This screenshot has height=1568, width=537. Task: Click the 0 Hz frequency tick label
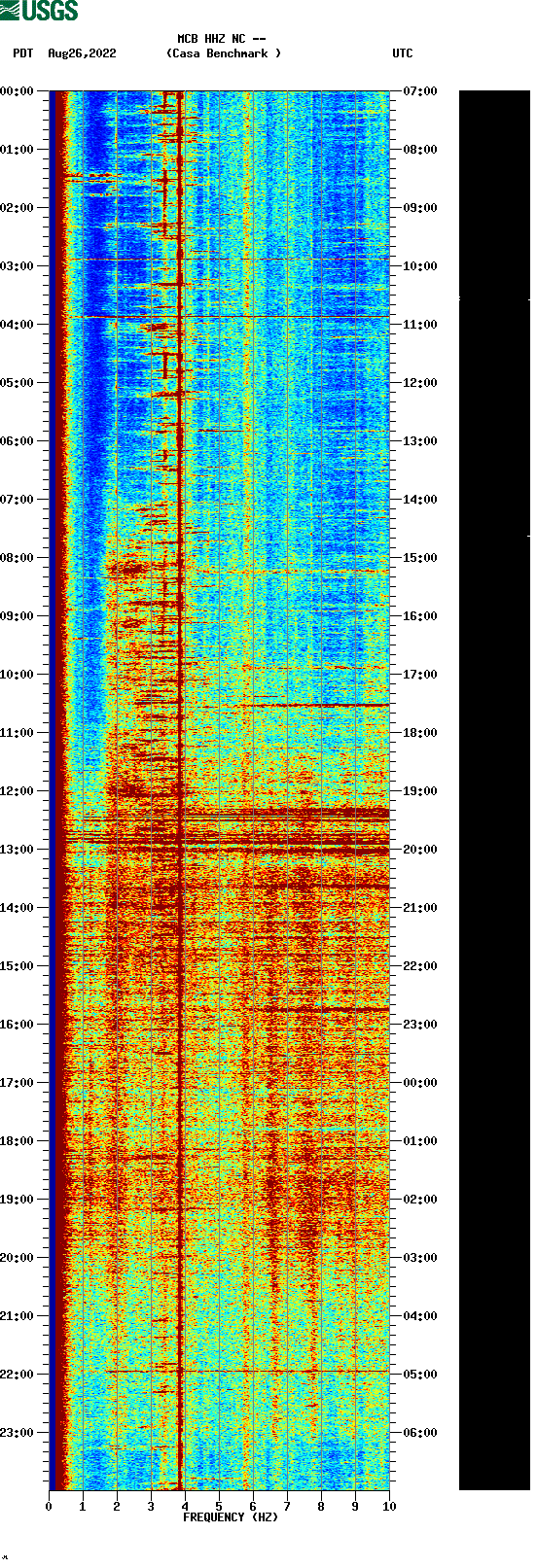point(49,1507)
